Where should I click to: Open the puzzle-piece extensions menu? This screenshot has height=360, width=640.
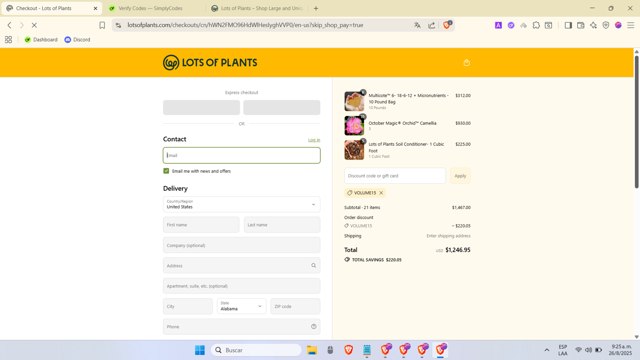pos(536,25)
